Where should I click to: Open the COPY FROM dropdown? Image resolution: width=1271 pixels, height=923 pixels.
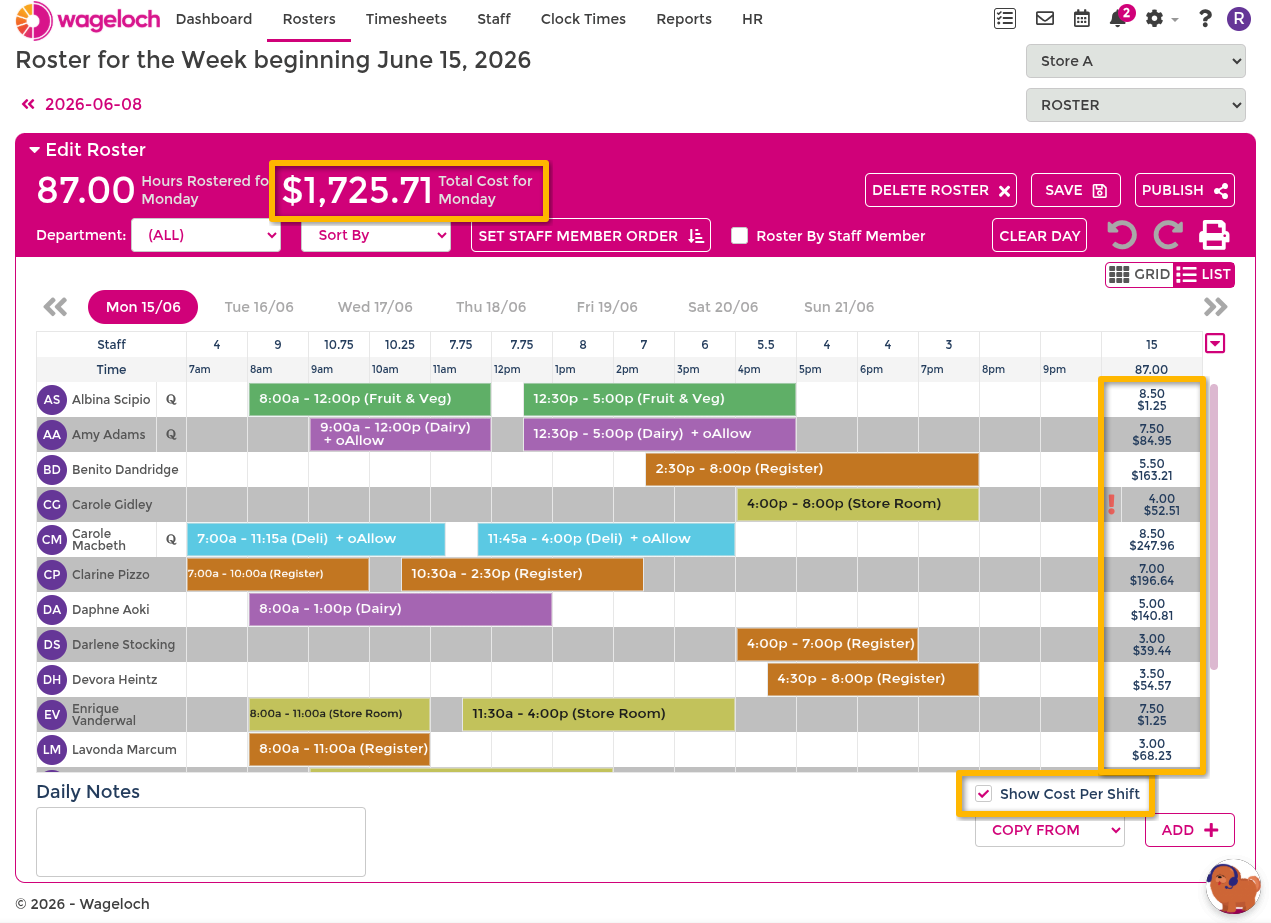coord(1050,830)
